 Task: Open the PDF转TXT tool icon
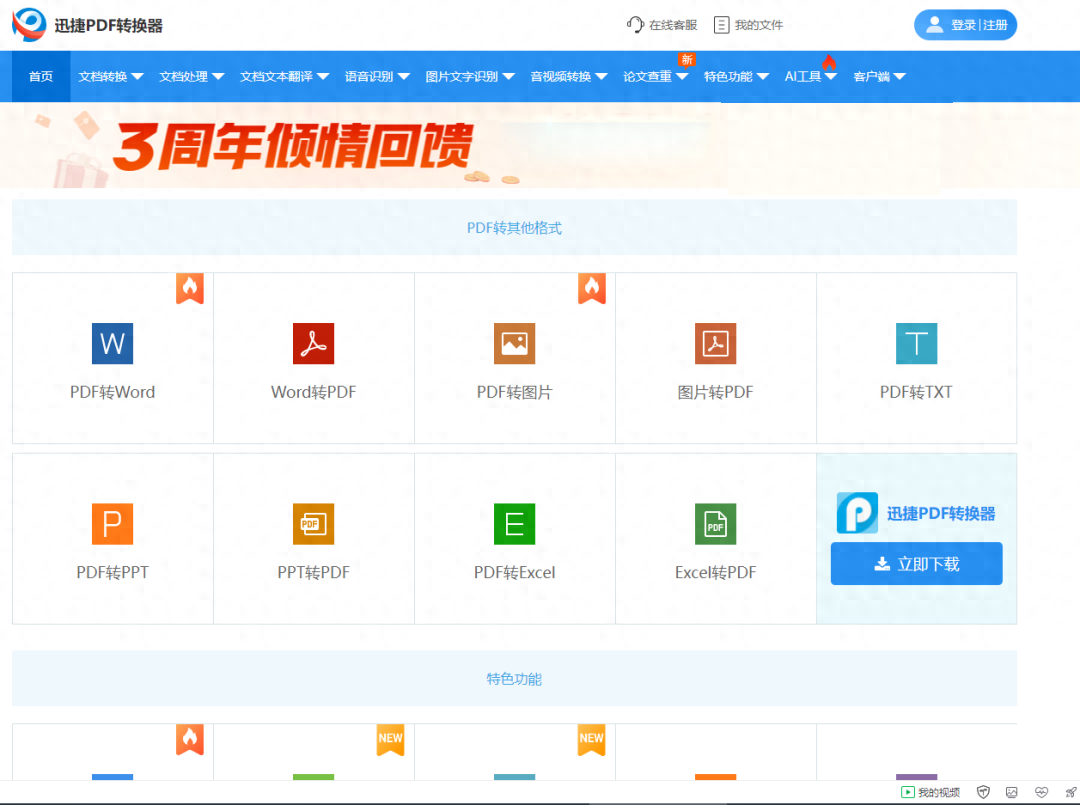(x=916, y=343)
